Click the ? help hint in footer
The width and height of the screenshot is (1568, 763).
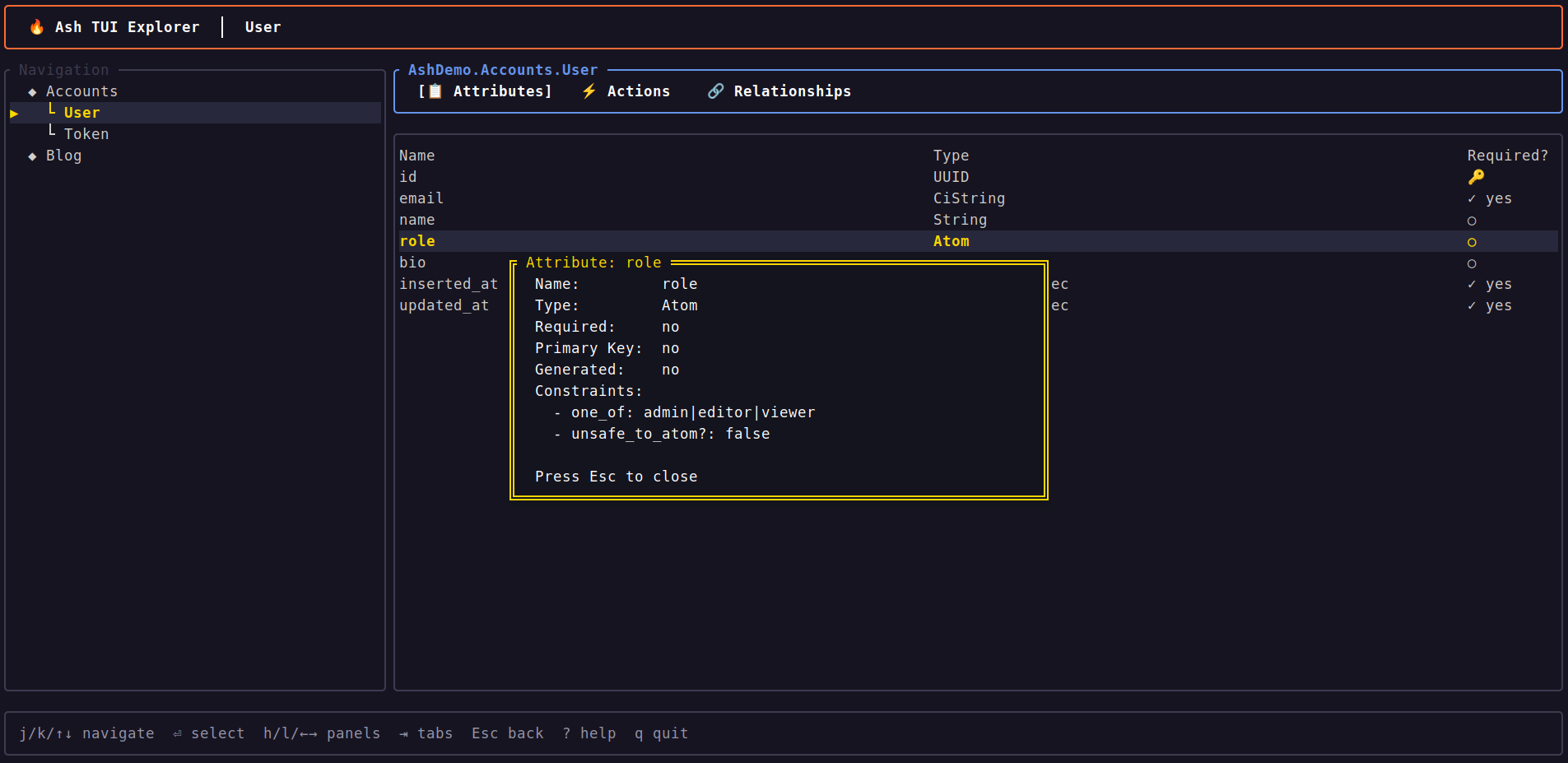(x=589, y=733)
